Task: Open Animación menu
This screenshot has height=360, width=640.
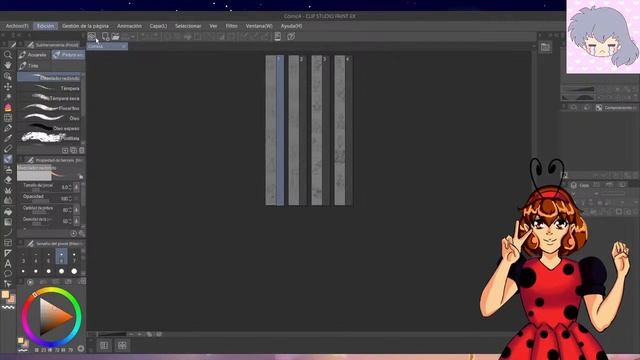Action: tap(129, 26)
